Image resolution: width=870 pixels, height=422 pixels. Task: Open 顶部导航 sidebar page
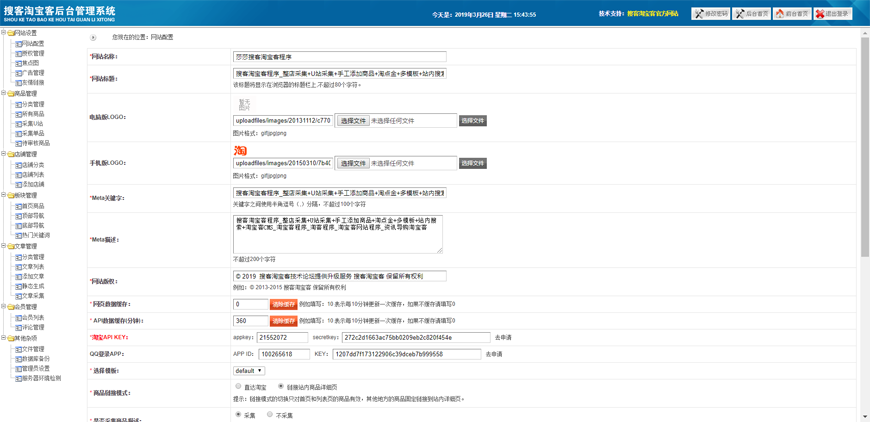[x=33, y=215]
